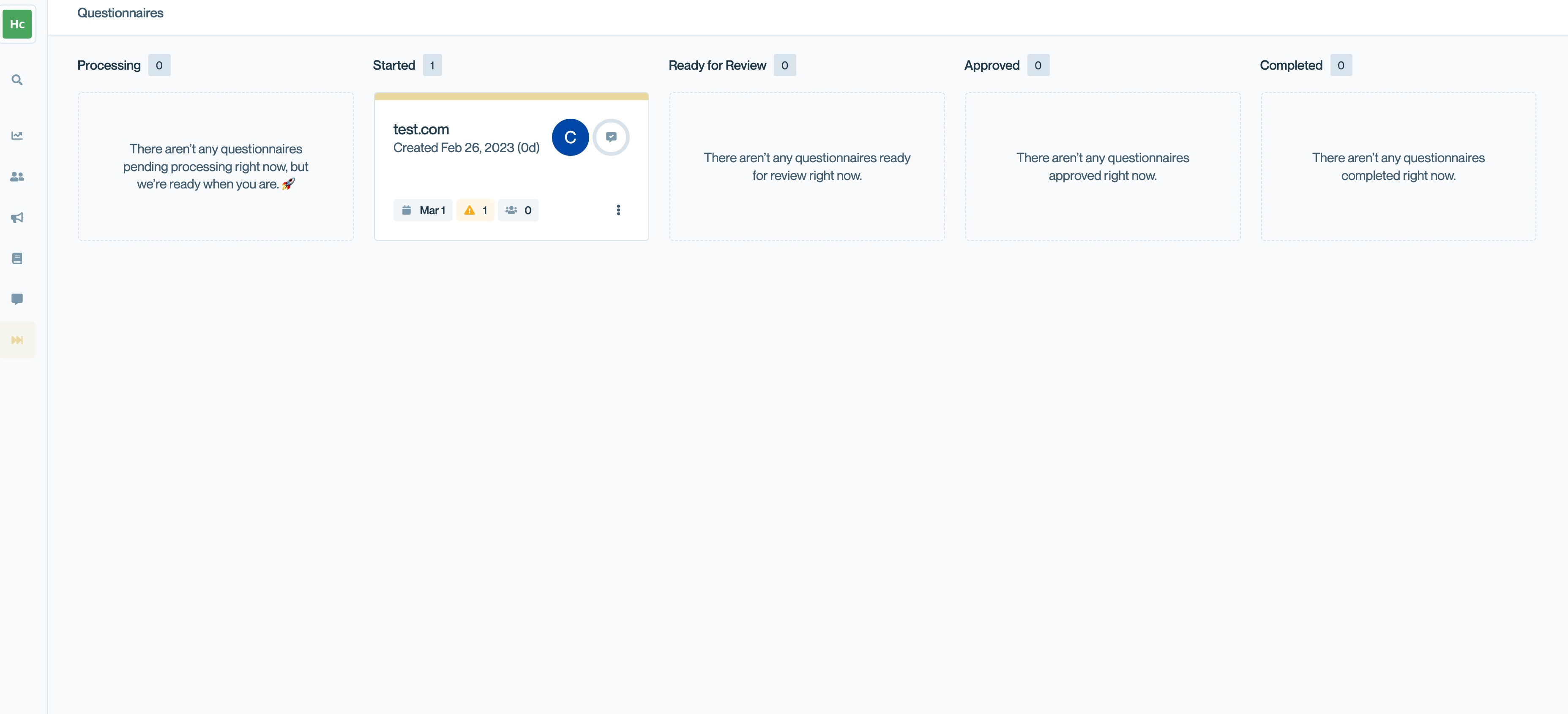Open the test.com questionnaire title
Screen dimensions: 1568x714
(x=421, y=129)
